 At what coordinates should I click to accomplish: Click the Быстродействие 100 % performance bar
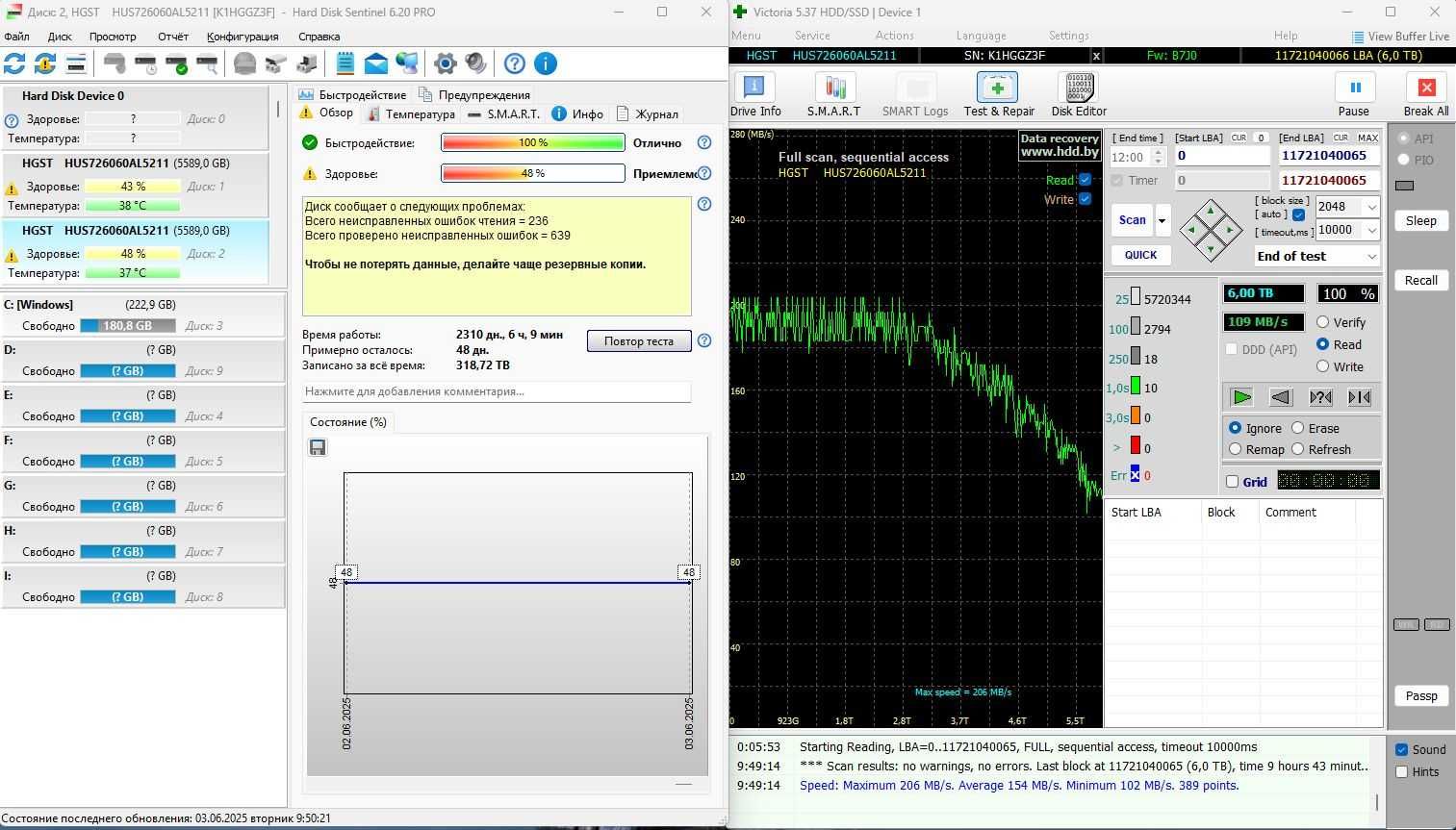[x=533, y=142]
